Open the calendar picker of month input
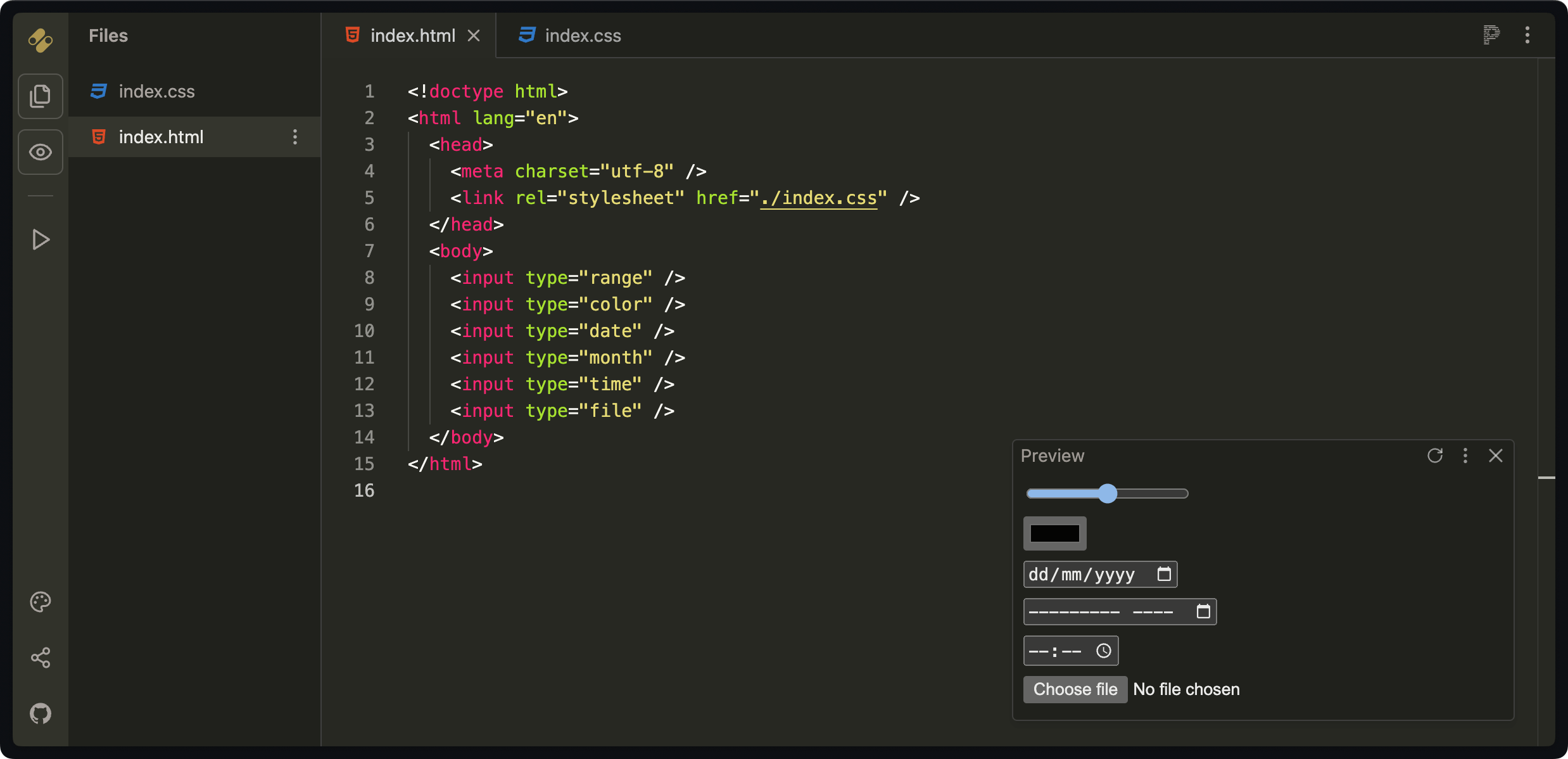Screen dimensions: 1568x759 coord(1203,611)
